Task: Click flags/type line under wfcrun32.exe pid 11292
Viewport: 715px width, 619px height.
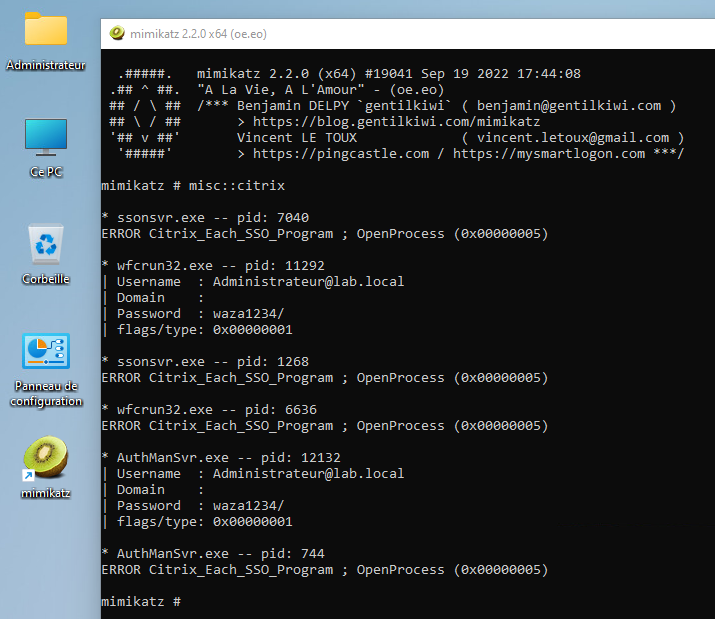Action: tap(197, 329)
